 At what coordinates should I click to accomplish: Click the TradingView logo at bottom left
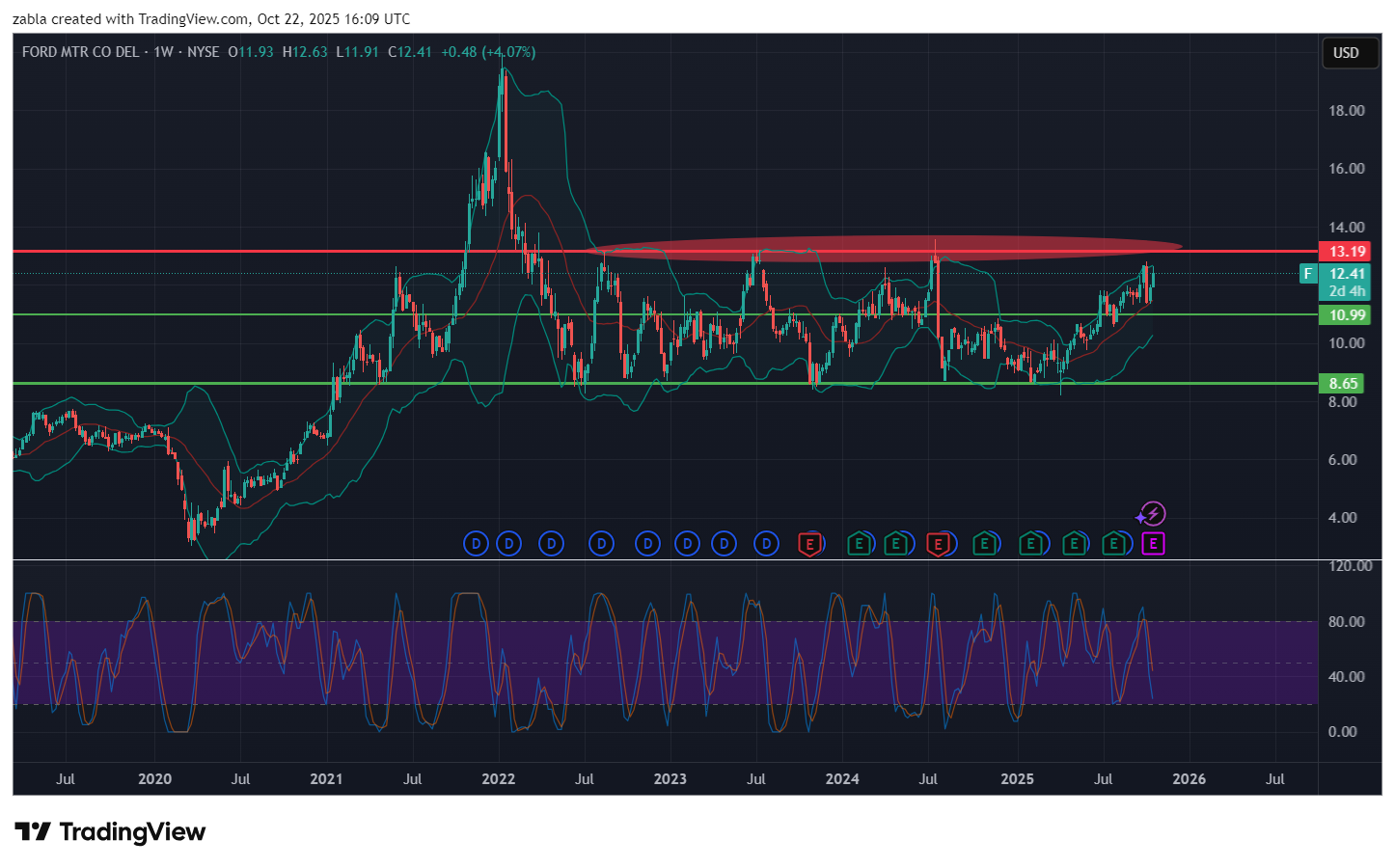tap(110, 831)
